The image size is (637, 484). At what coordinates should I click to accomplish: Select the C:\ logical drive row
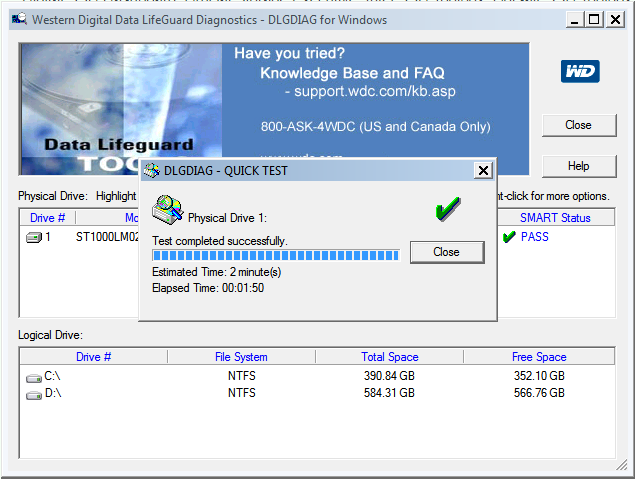(x=317, y=376)
